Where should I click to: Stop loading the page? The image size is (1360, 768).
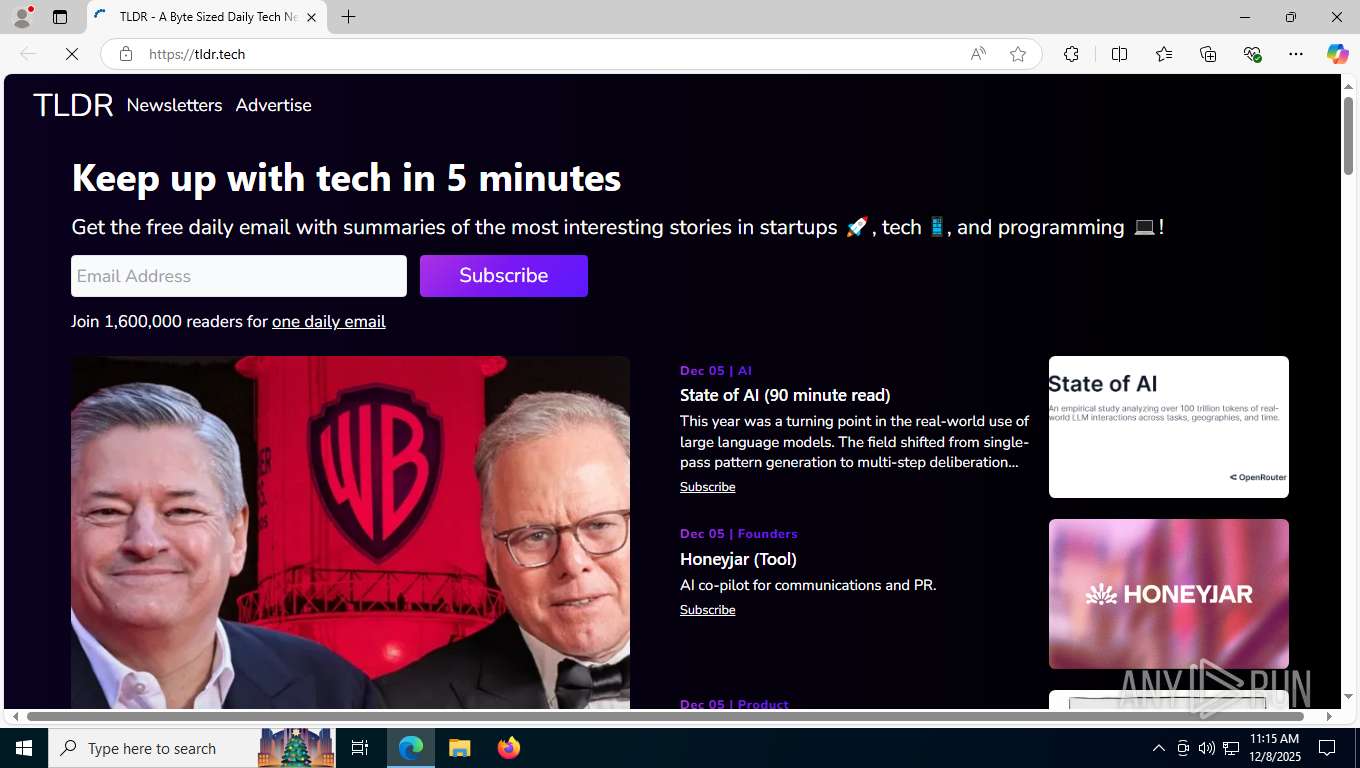click(72, 54)
